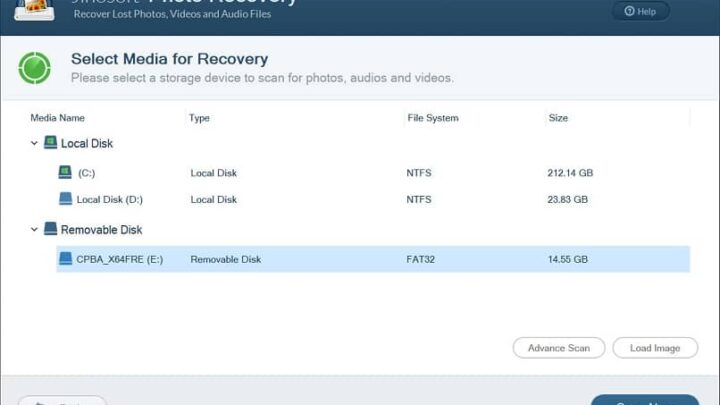Select the Removable Disk group label
This screenshot has height=405, width=720.
point(101,230)
